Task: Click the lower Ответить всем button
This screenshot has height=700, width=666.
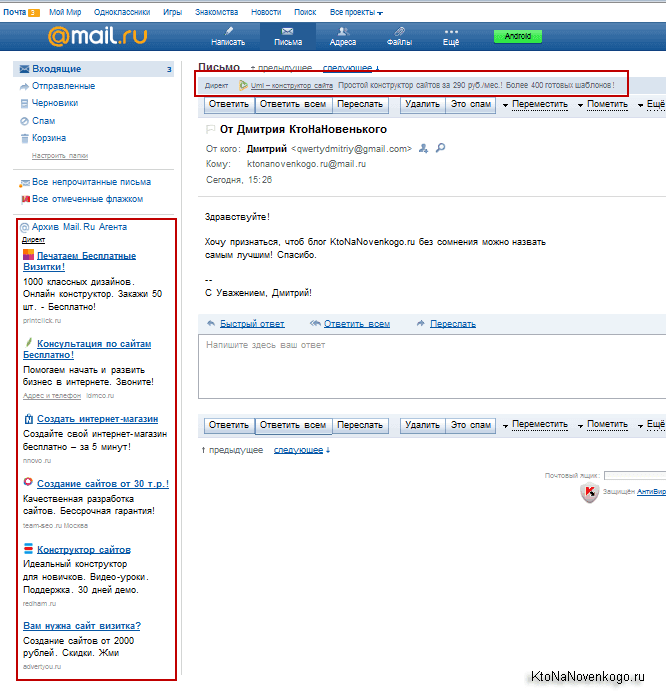Action: (x=293, y=425)
